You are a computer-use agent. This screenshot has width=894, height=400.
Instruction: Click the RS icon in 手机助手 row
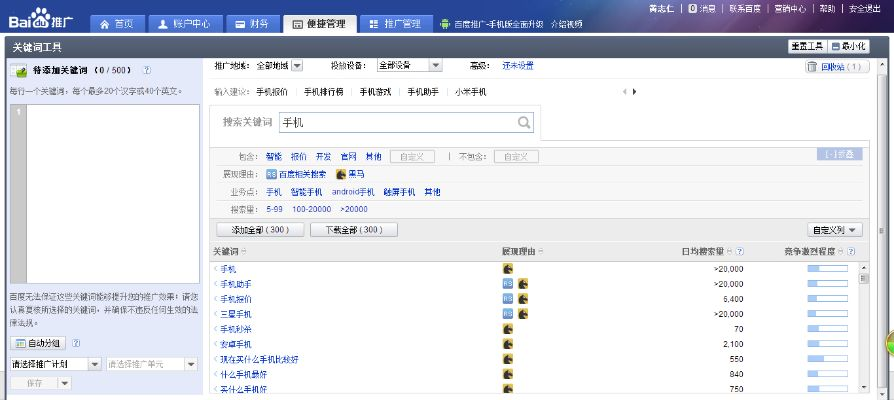point(507,284)
